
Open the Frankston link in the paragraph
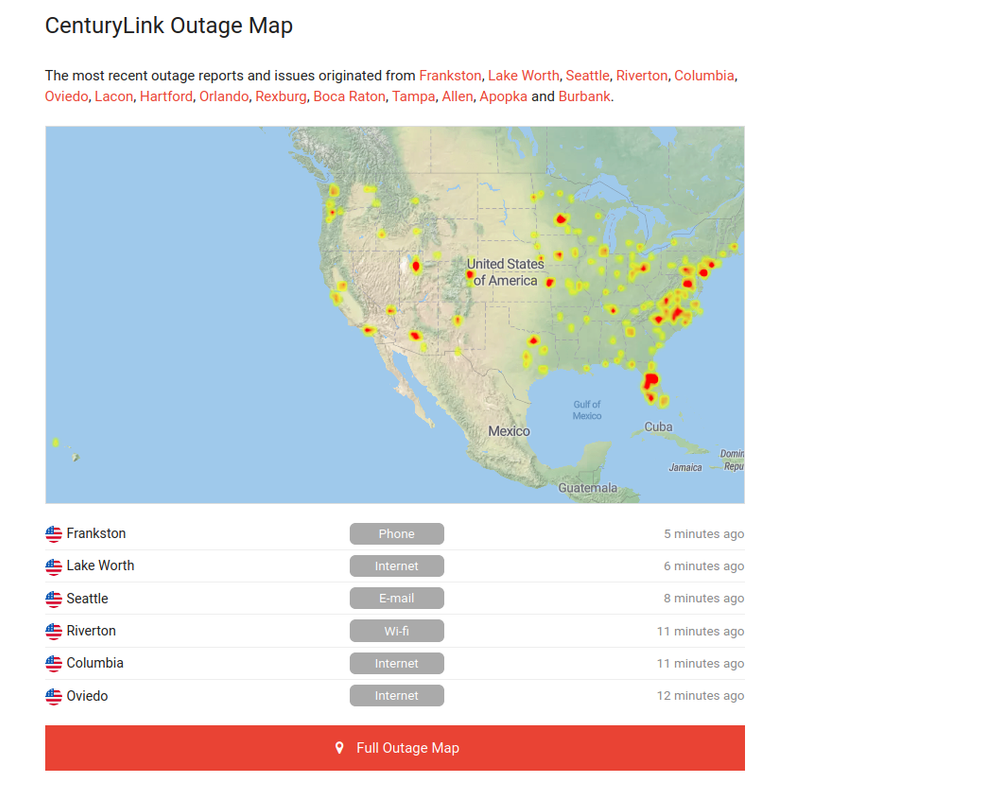pos(450,75)
